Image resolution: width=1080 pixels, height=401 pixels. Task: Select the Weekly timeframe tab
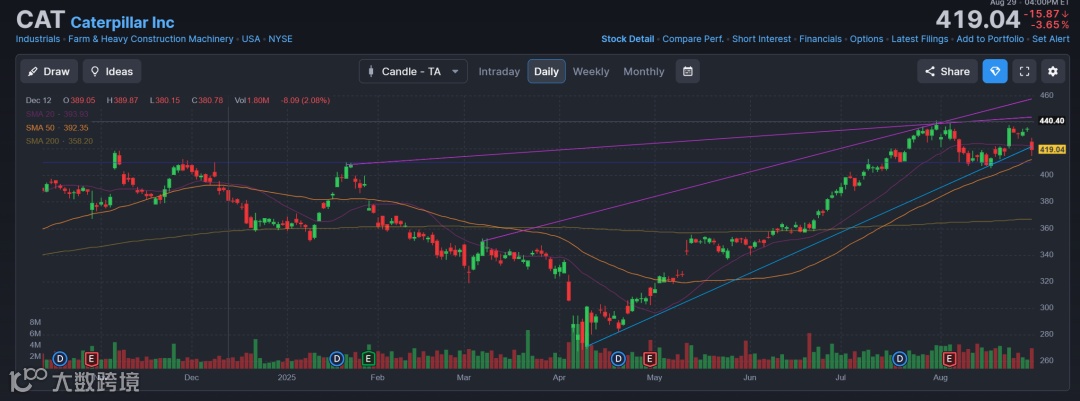click(x=591, y=71)
